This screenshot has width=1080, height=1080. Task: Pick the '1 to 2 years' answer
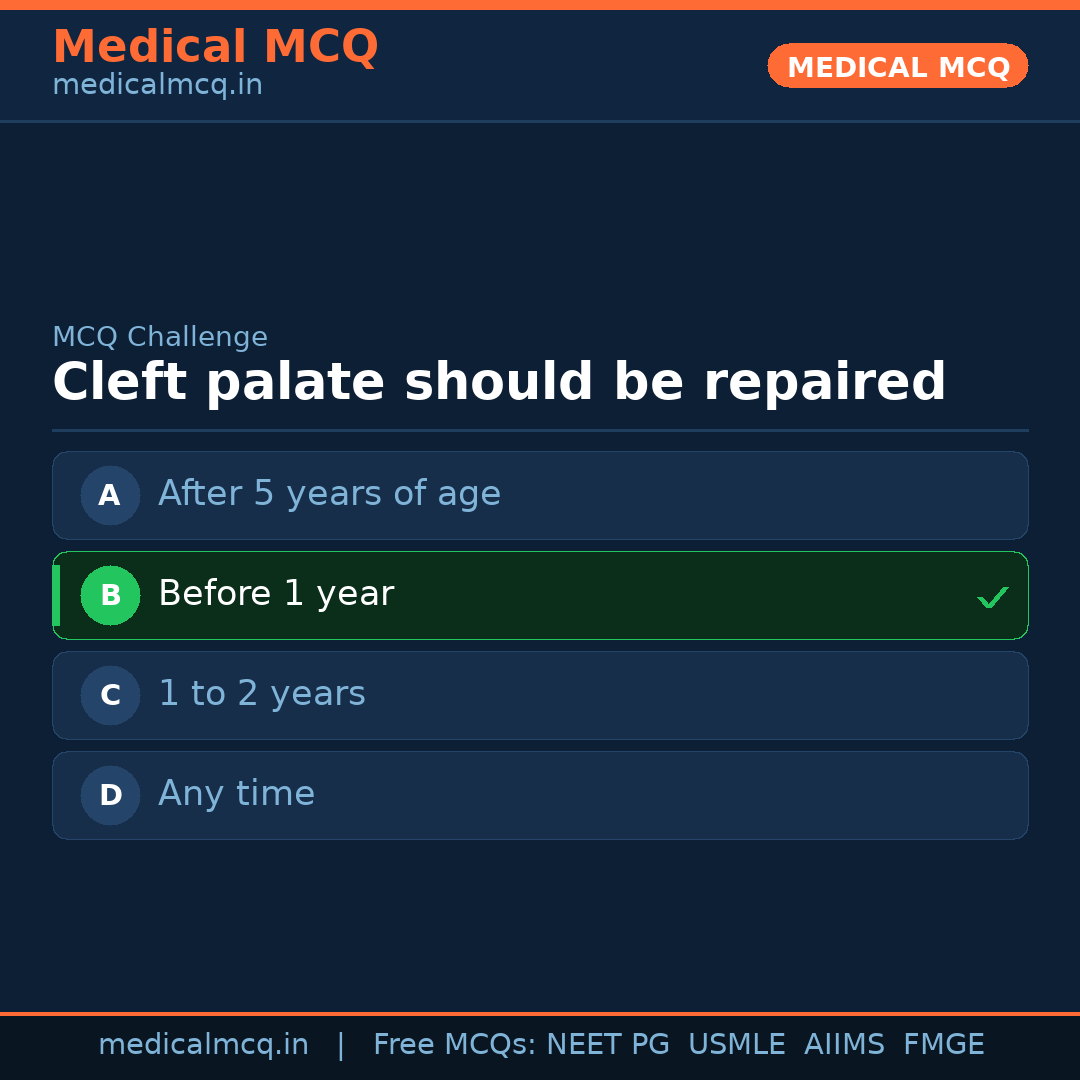click(262, 694)
